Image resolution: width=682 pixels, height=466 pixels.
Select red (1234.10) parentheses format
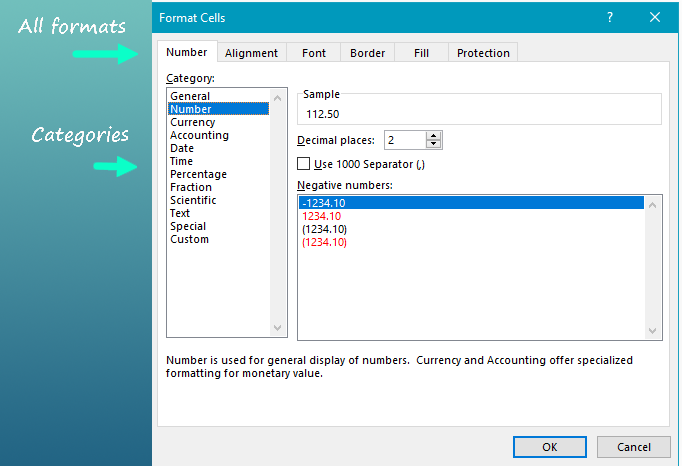(471, 242)
